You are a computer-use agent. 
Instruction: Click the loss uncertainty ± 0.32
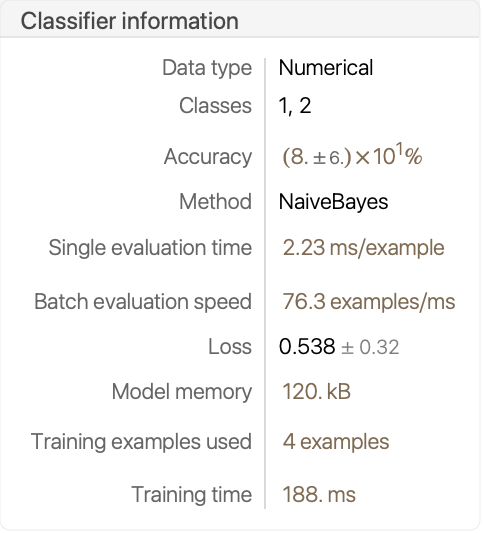[370, 348]
